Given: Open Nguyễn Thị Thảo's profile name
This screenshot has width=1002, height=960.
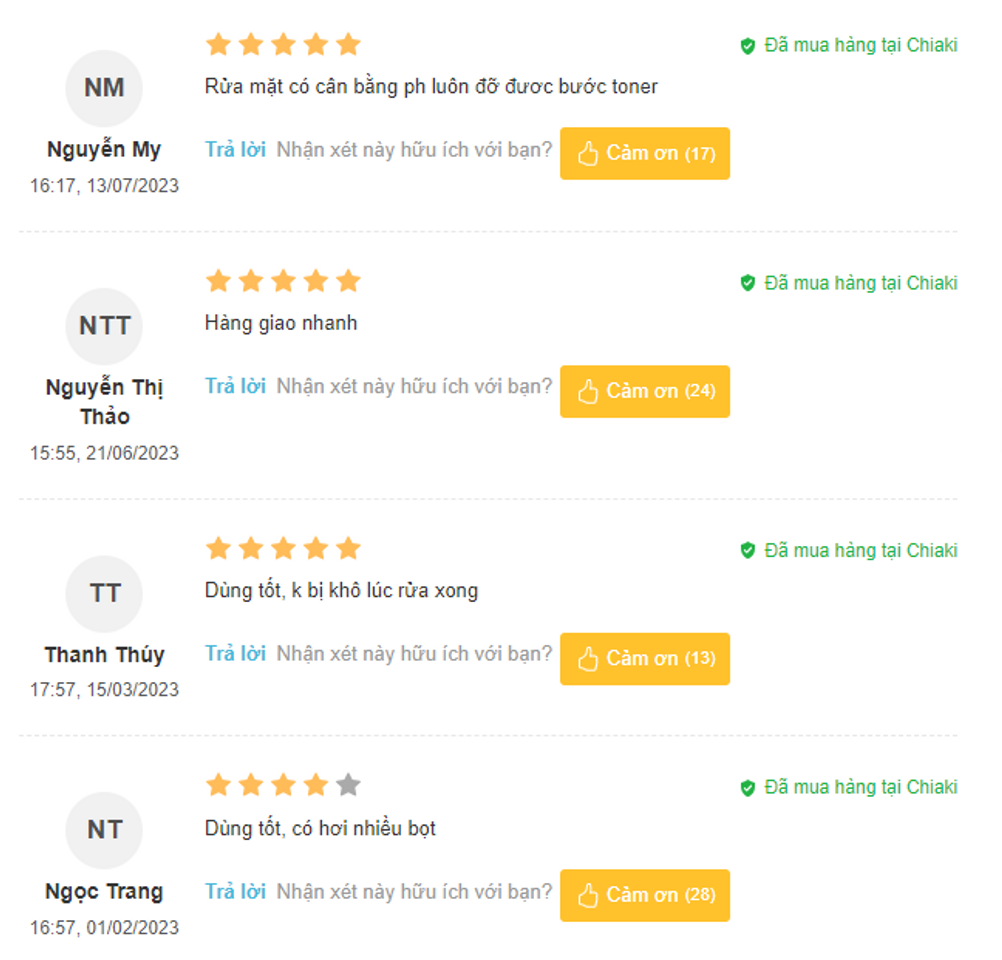Looking at the screenshot, I should pyautogui.click(x=104, y=401).
